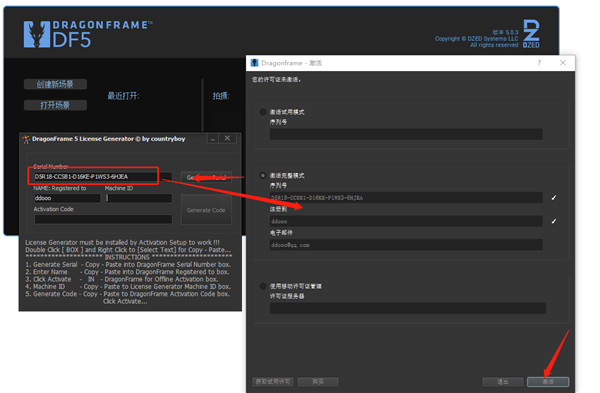Click the 激活 (Activate) button
Screen dimensions: 600x393
(x=548, y=382)
